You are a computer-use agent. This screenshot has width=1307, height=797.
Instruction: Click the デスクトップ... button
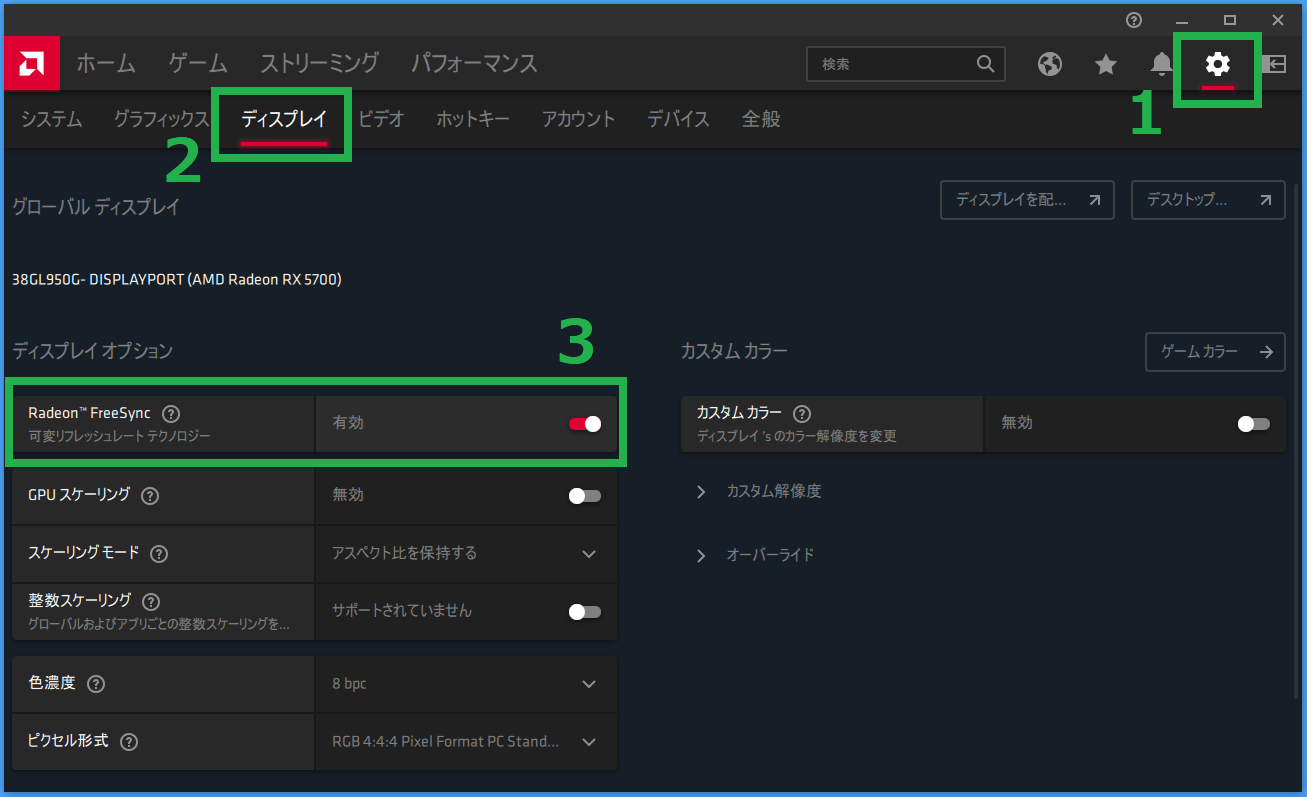tap(1208, 200)
